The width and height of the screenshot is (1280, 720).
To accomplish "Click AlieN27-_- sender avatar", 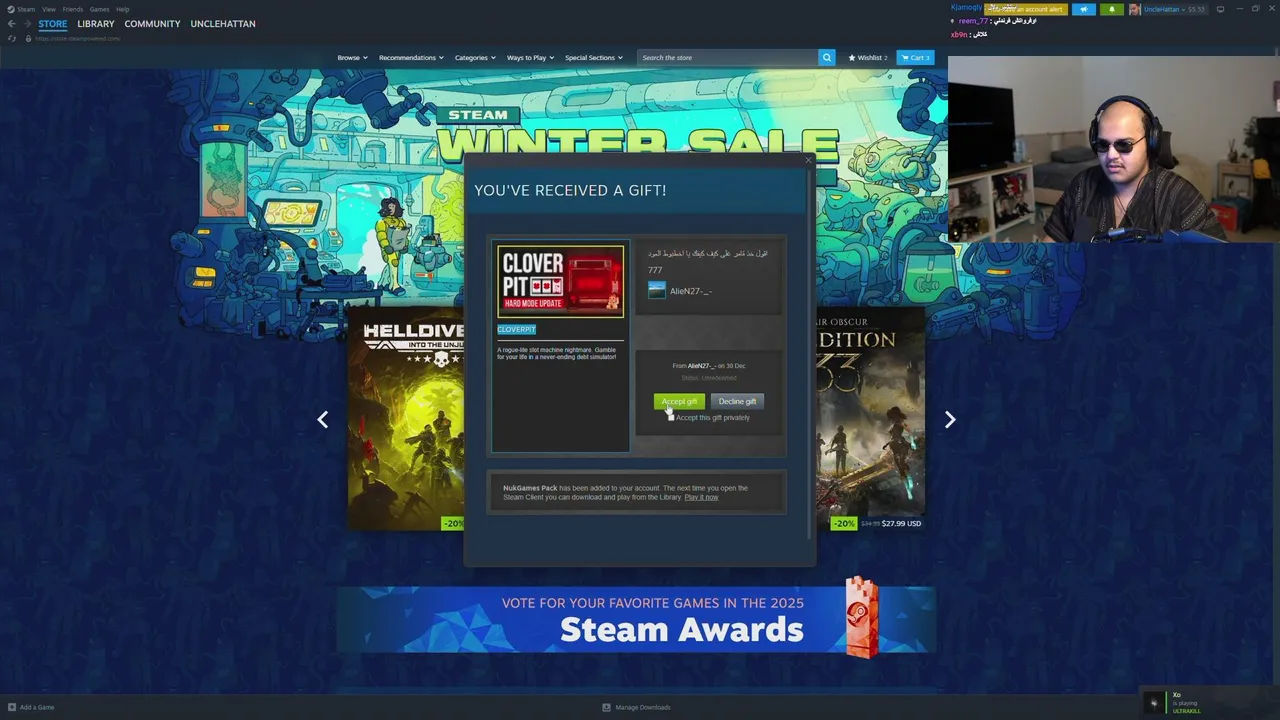I will coord(657,290).
